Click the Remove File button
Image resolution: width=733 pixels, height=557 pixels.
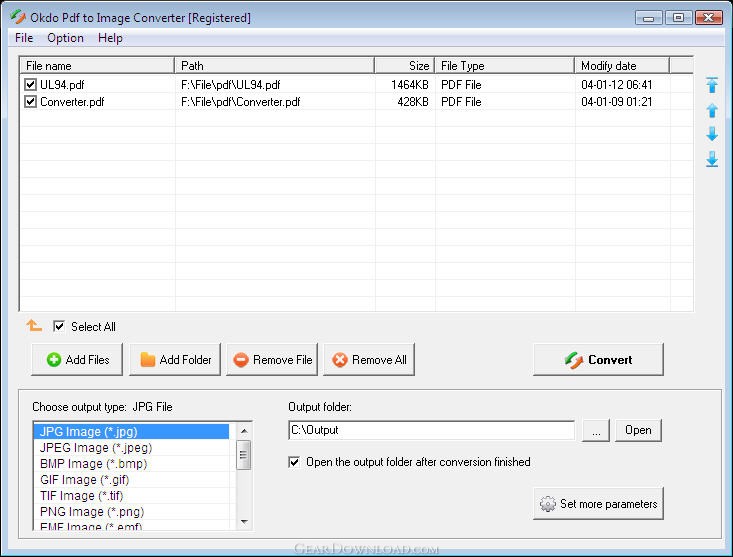pyautogui.click(x=272, y=359)
